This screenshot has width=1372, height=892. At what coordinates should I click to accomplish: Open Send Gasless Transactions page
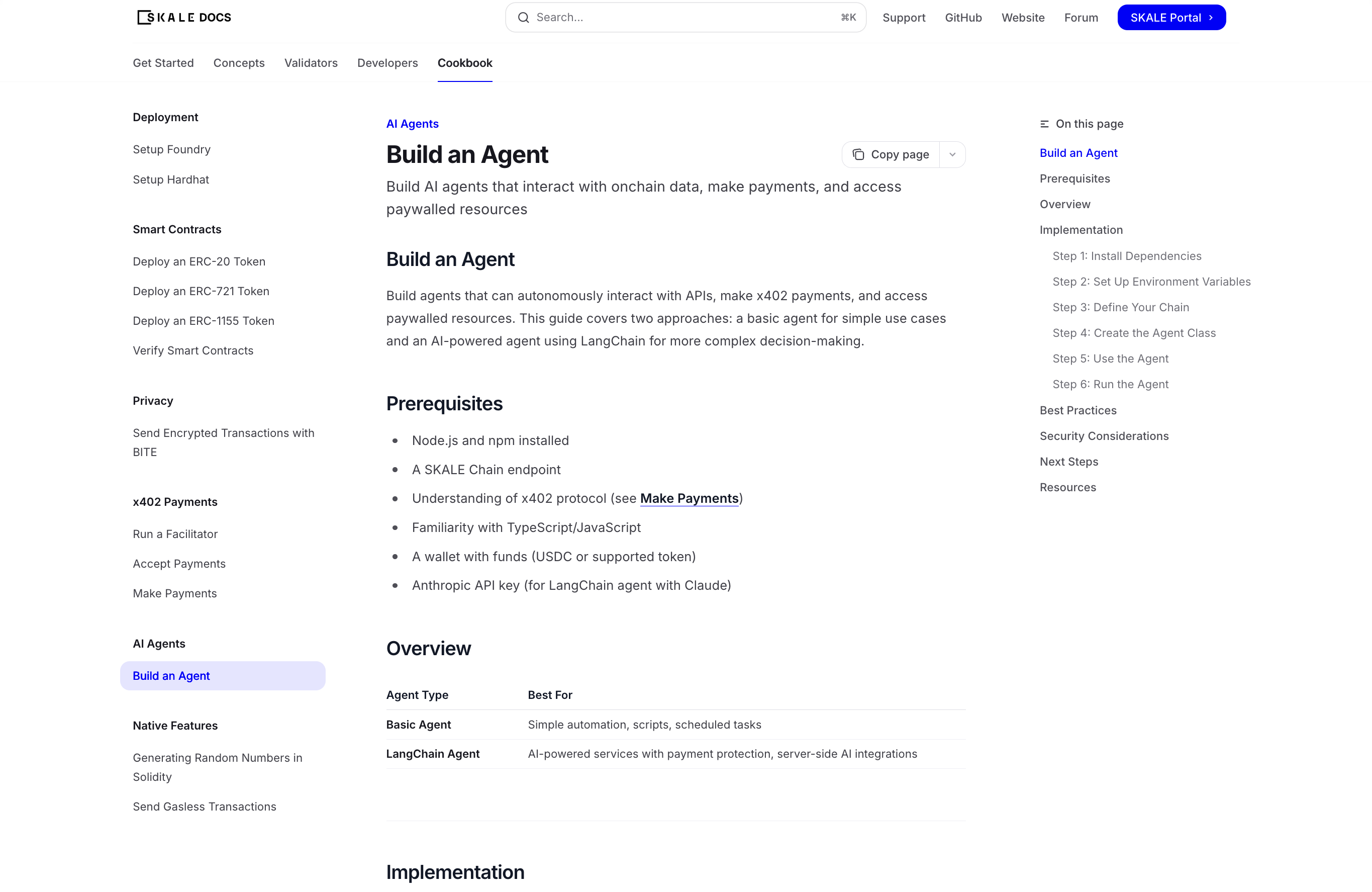point(205,807)
